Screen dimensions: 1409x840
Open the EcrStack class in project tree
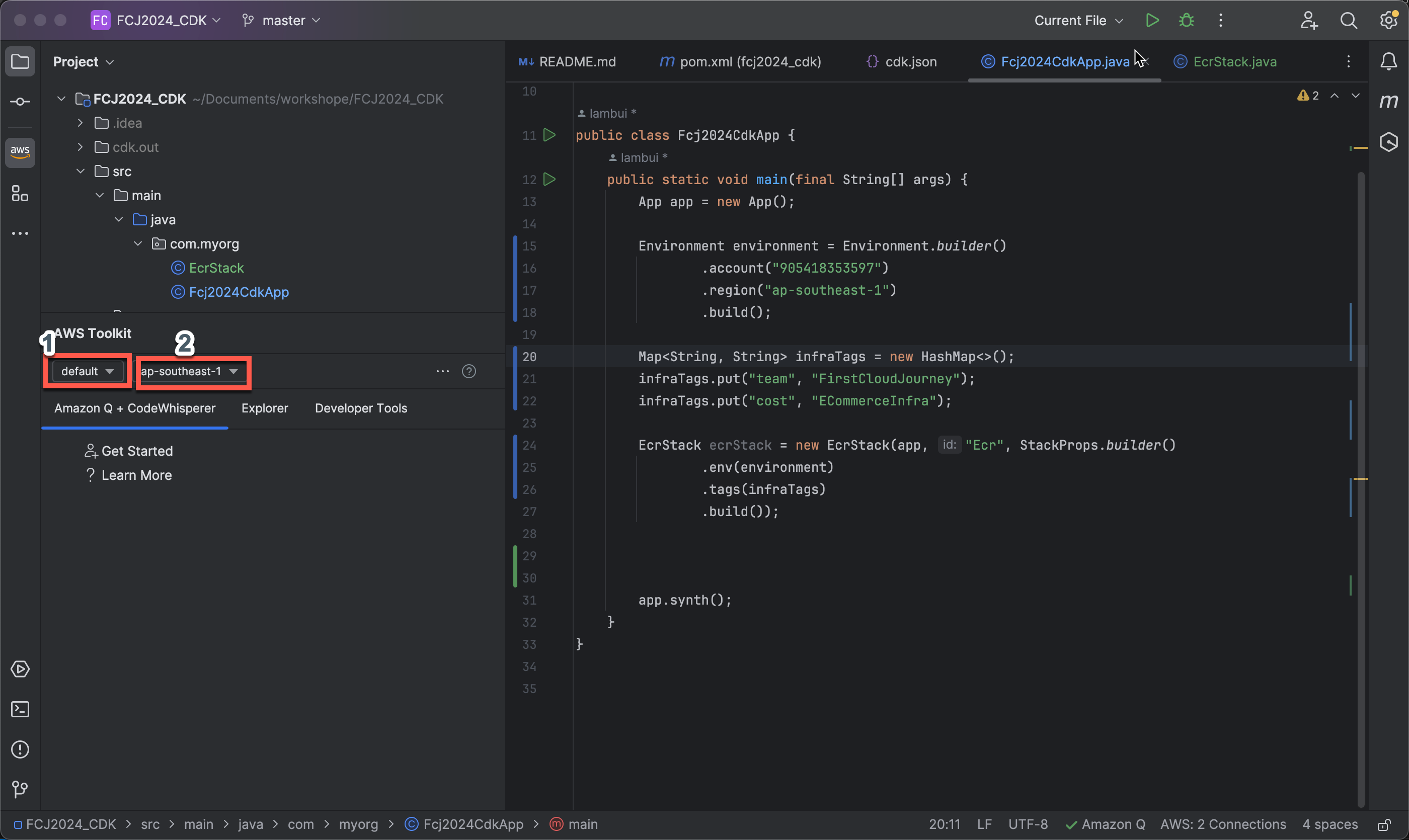click(216, 268)
